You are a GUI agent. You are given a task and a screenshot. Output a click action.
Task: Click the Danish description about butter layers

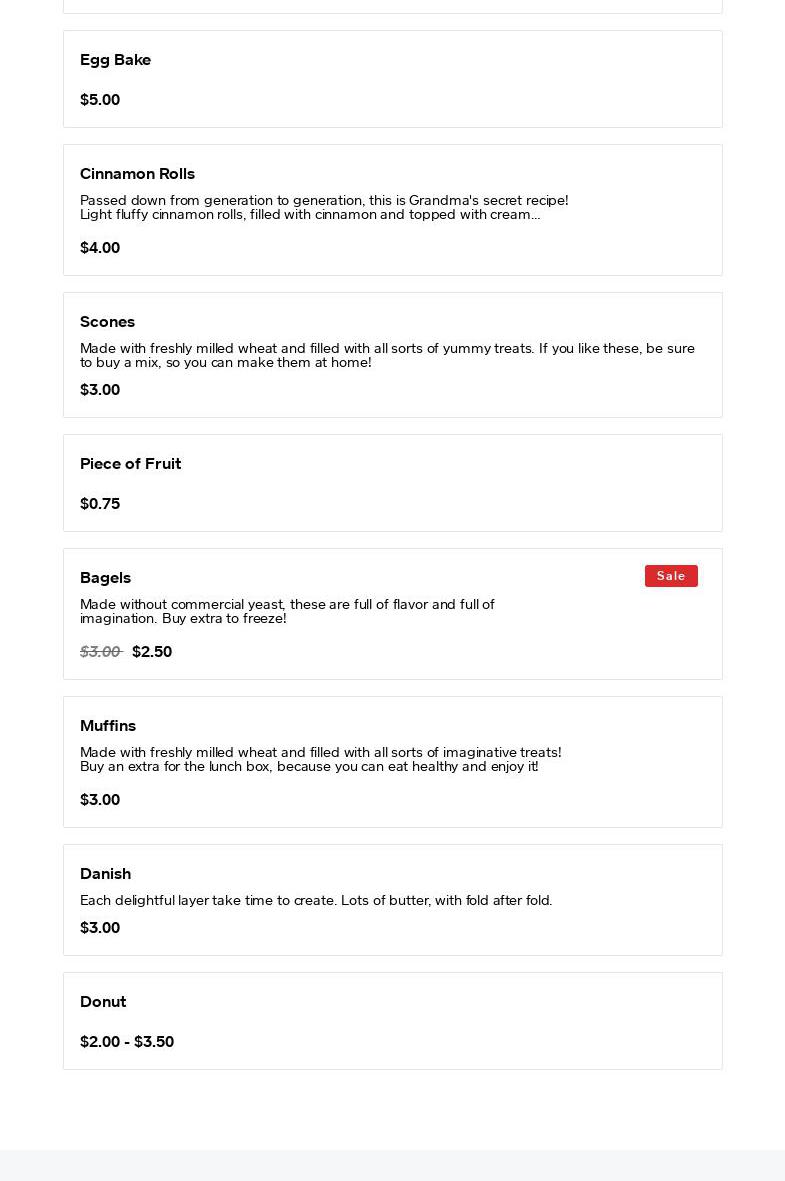click(x=316, y=900)
